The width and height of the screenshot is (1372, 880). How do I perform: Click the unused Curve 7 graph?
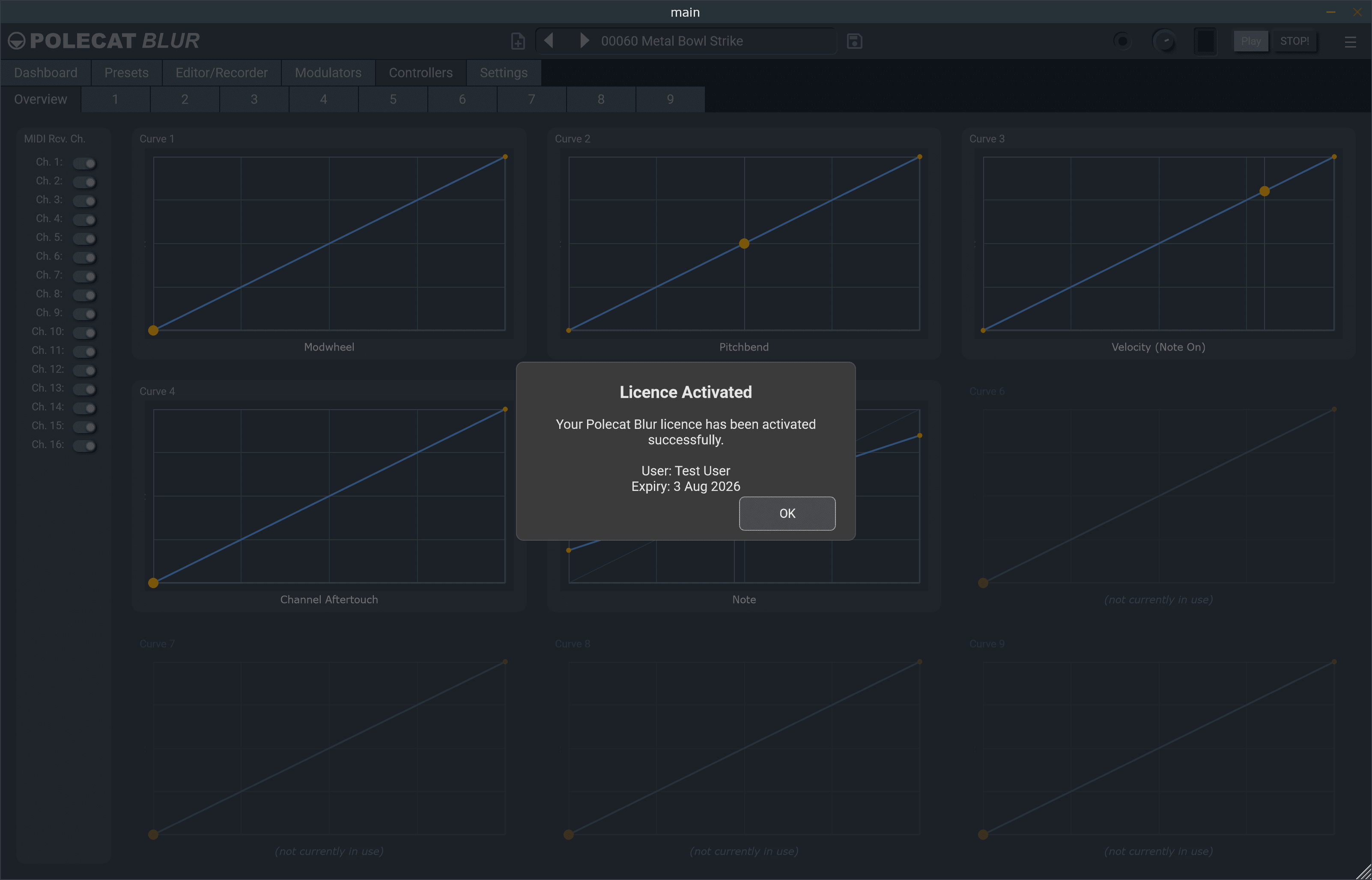[x=329, y=748]
